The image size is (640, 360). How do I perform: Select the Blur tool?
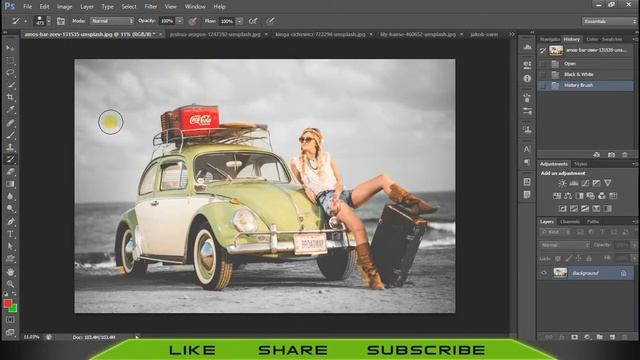(x=10, y=196)
